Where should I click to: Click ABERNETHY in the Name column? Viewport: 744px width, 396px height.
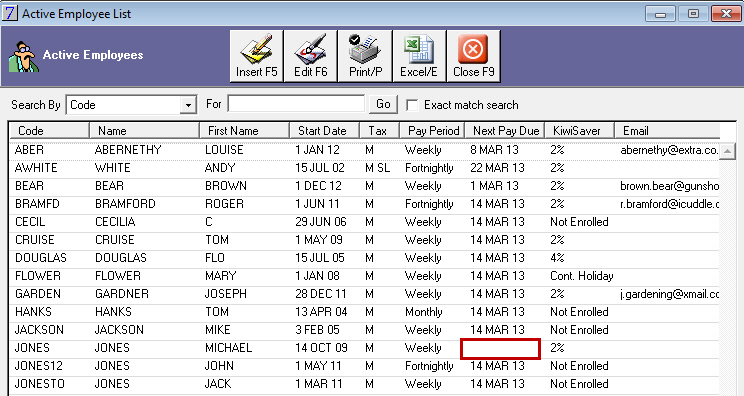128,150
